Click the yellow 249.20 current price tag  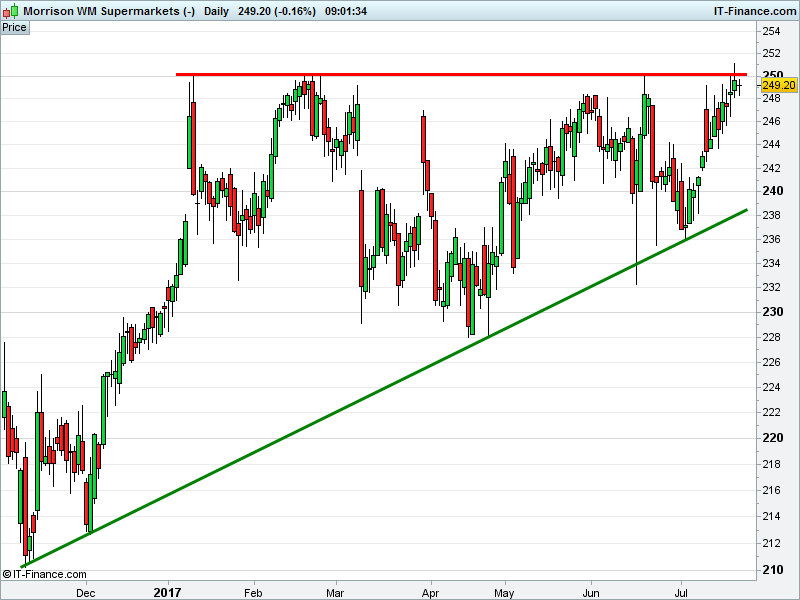tap(779, 85)
